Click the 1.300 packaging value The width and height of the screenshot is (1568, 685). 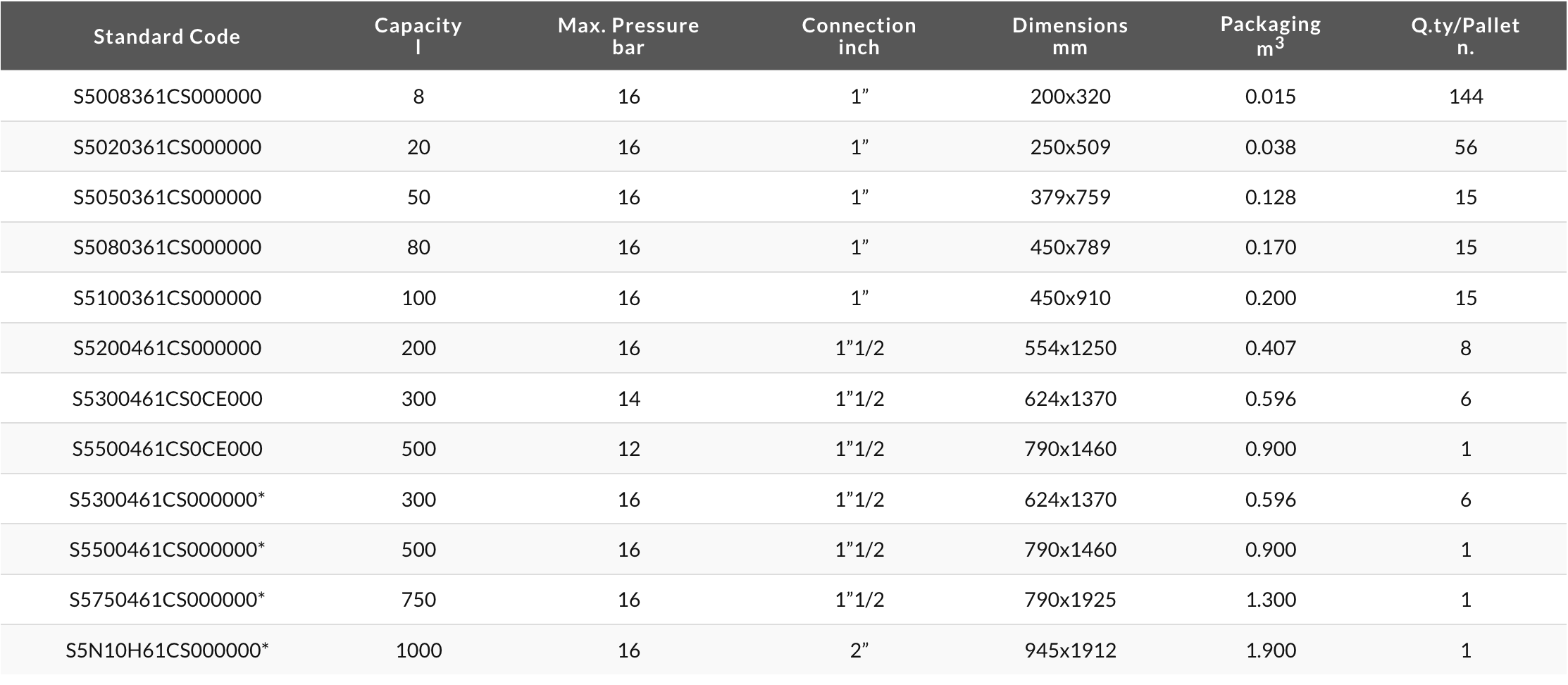(x=1271, y=600)
